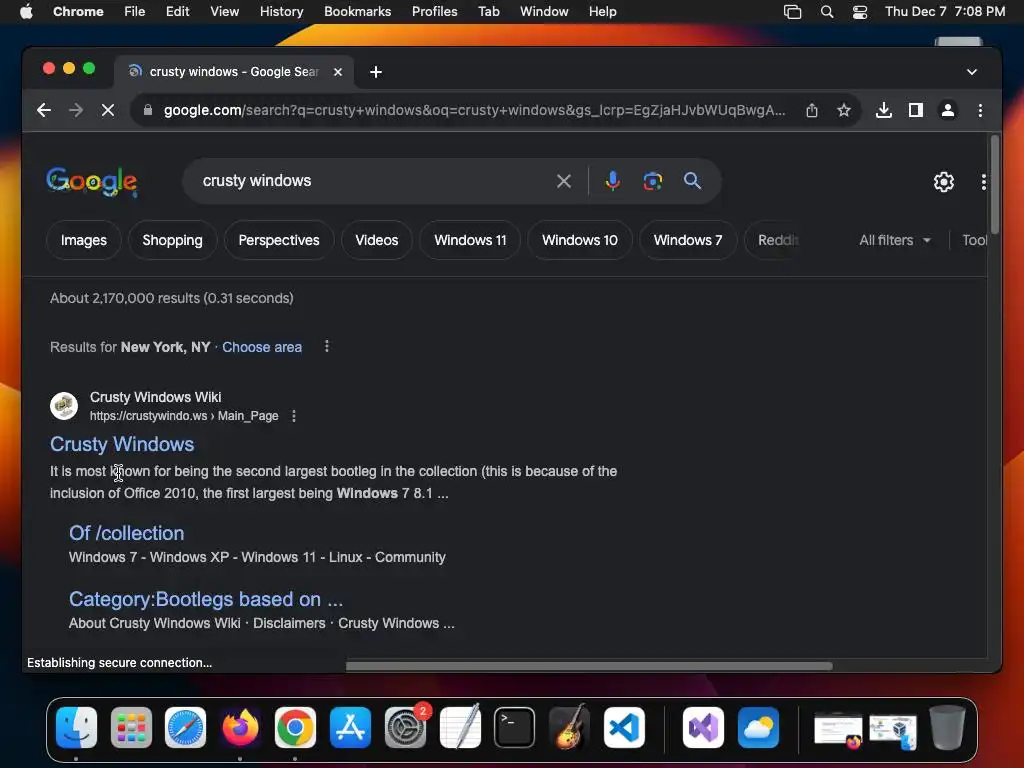Viewport: 1024px width, 768px height.
Task: Open the History menu
Action: click(281, 12)
